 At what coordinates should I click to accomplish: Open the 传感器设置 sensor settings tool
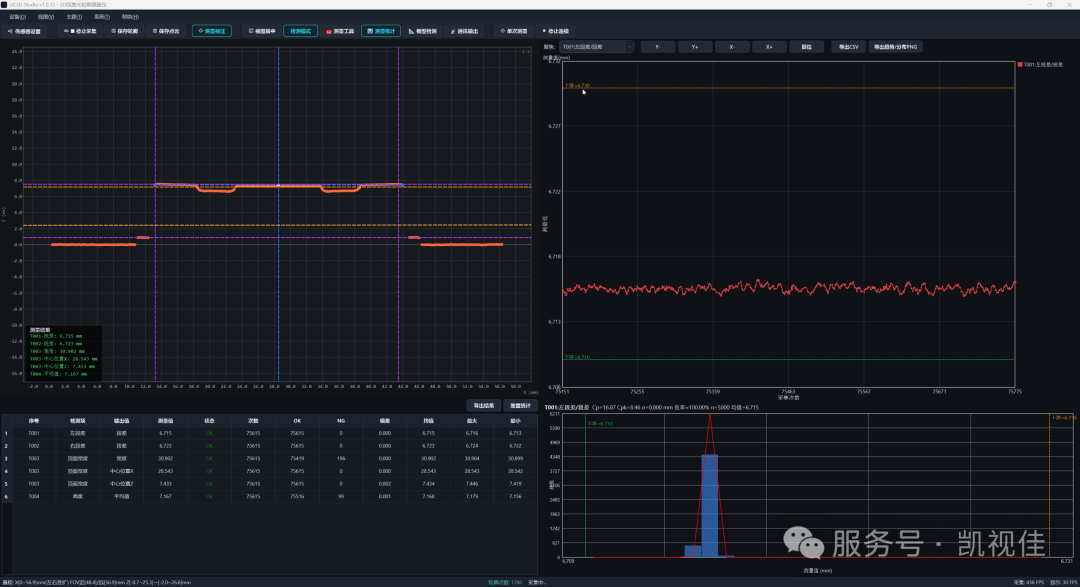(24, 31)
